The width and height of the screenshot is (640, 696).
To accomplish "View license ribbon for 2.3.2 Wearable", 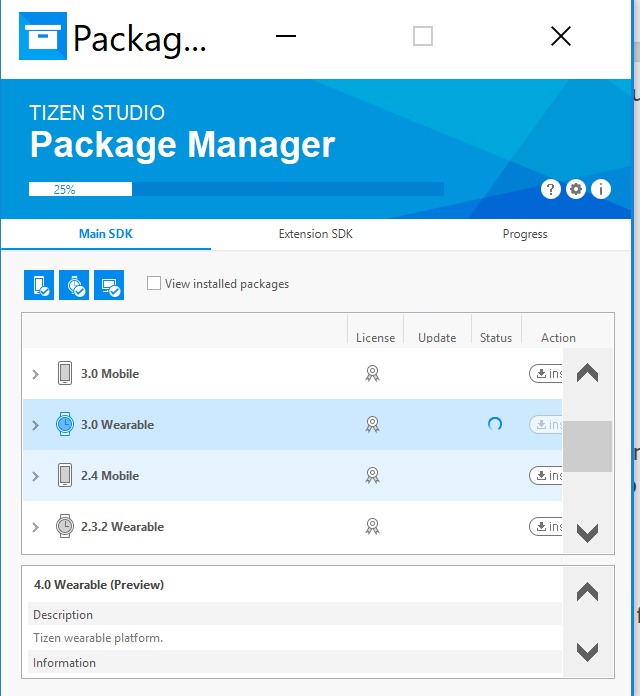I will click(x=372, y=527).
